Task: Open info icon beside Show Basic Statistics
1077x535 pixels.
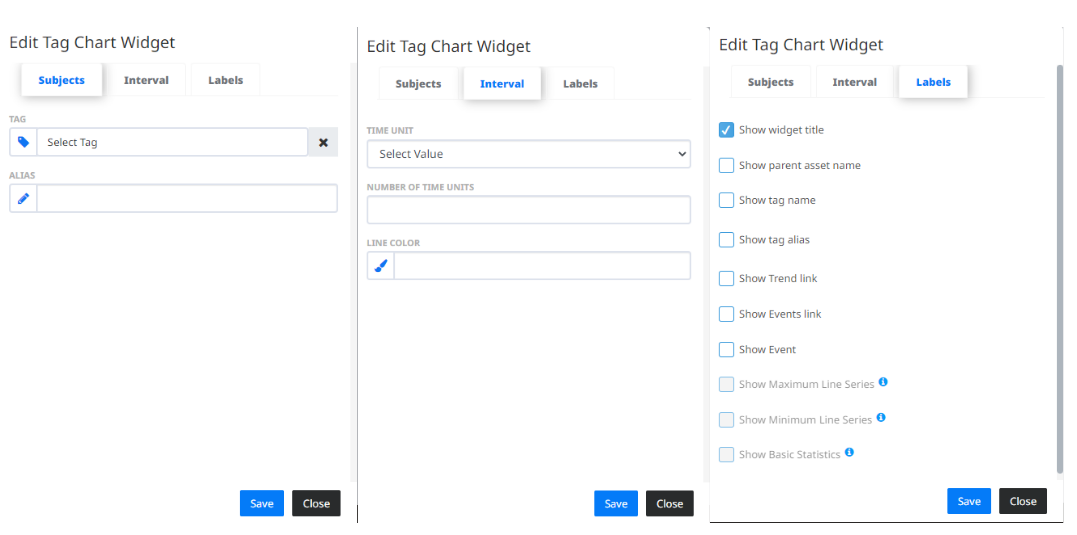Action: pyautogui.click(x=850, y=453)
